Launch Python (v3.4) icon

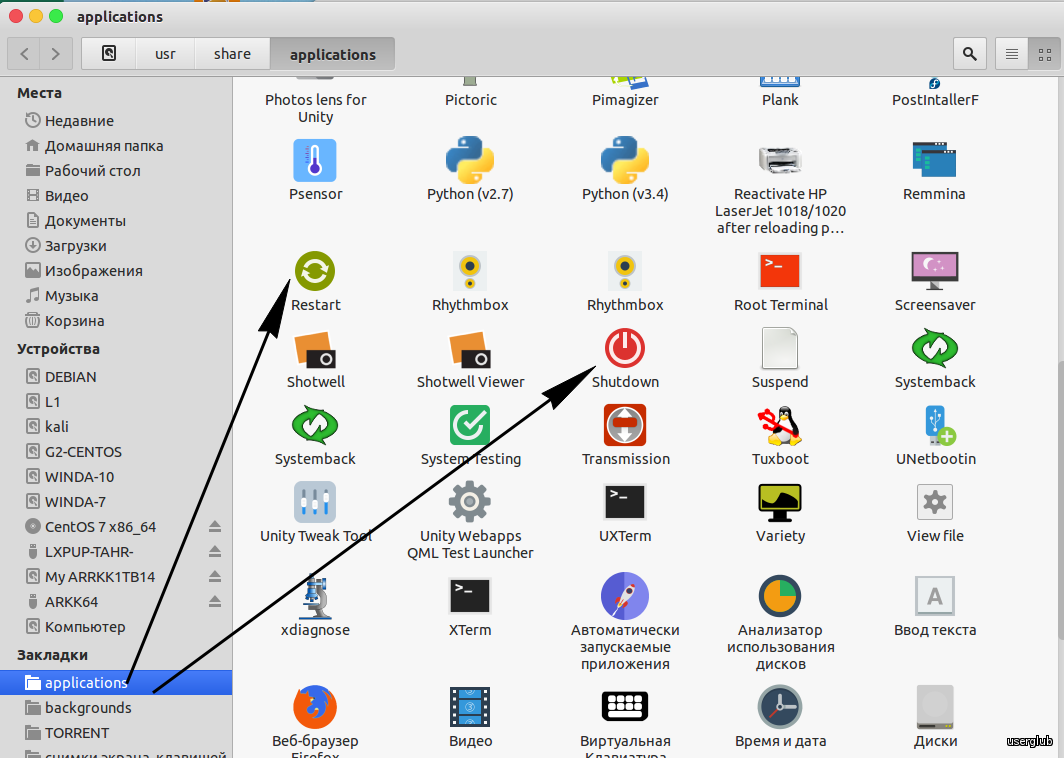[624, 160]
